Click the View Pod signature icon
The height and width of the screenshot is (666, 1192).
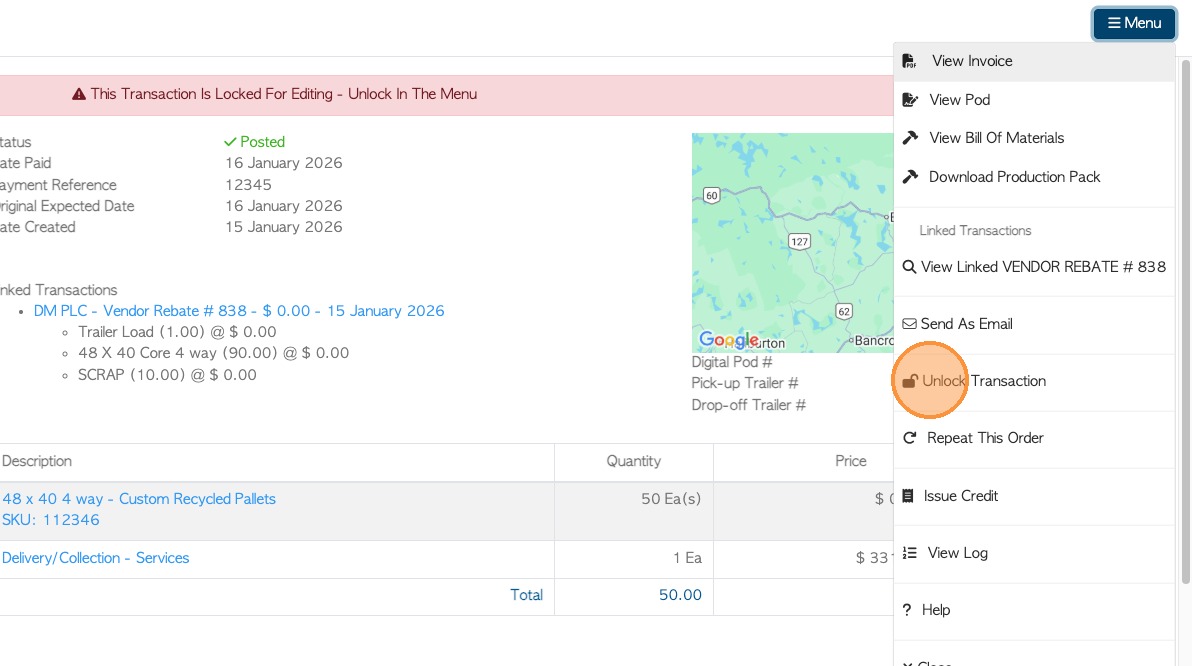[x=910, y=100]
